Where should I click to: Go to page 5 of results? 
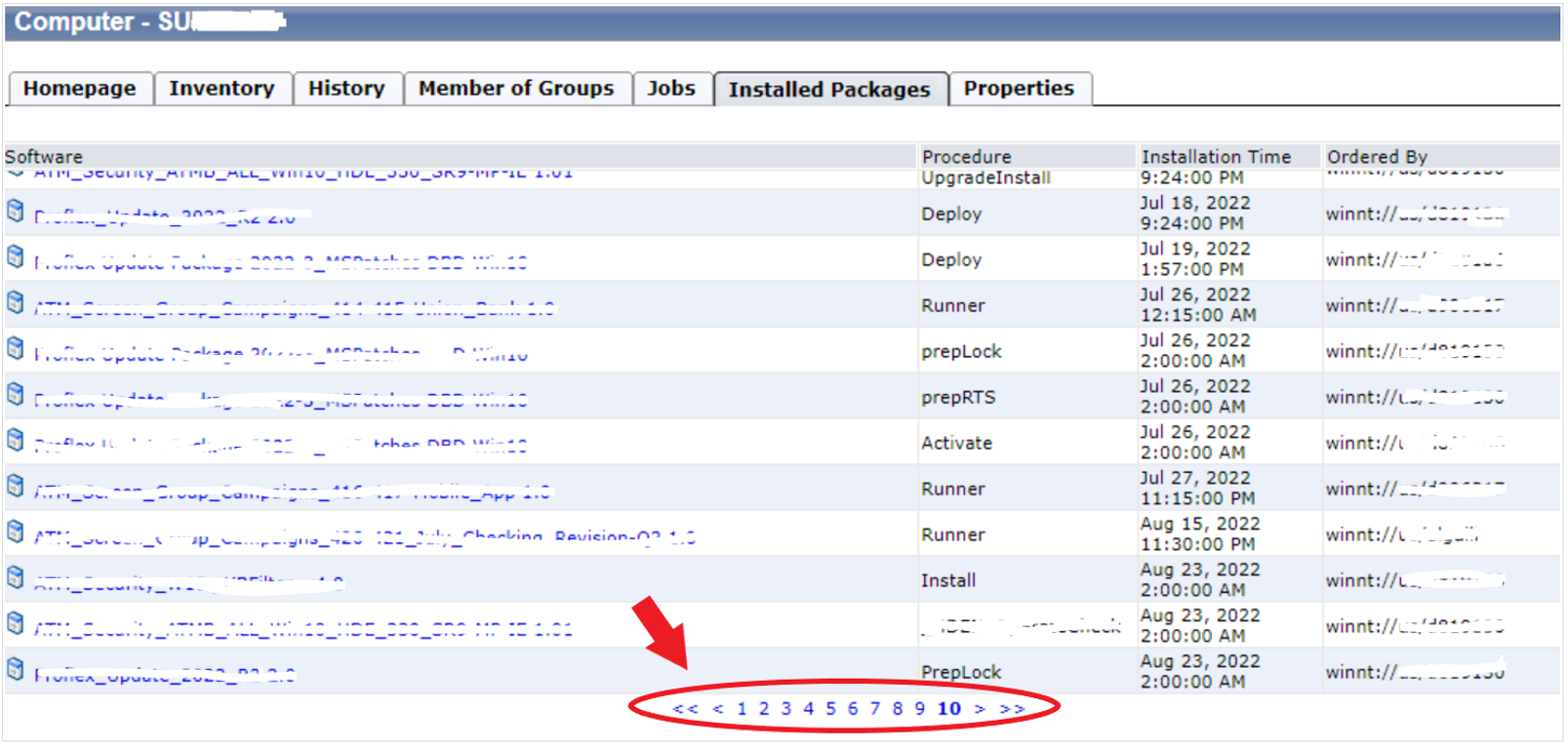[x=830, y=709]
